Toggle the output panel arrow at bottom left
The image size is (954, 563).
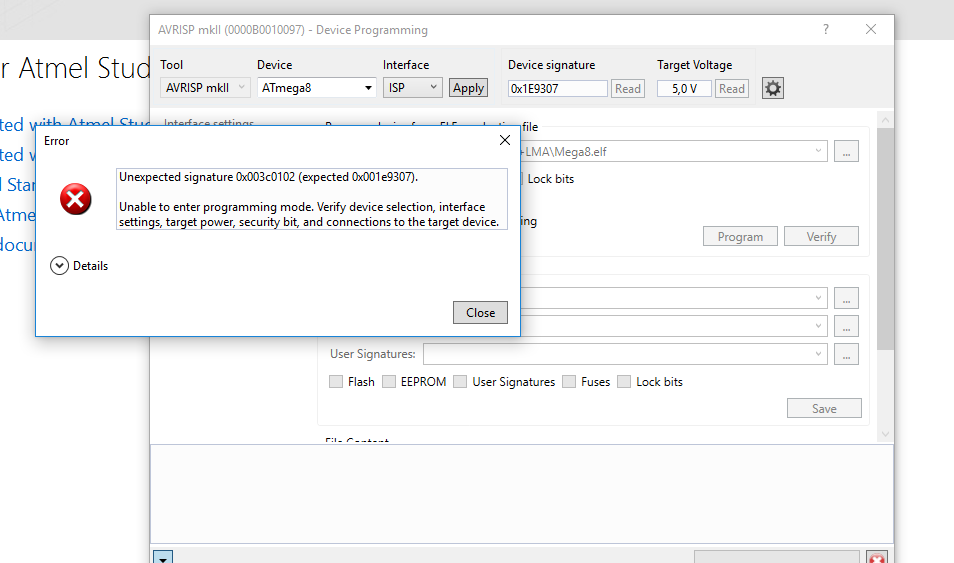163,557
